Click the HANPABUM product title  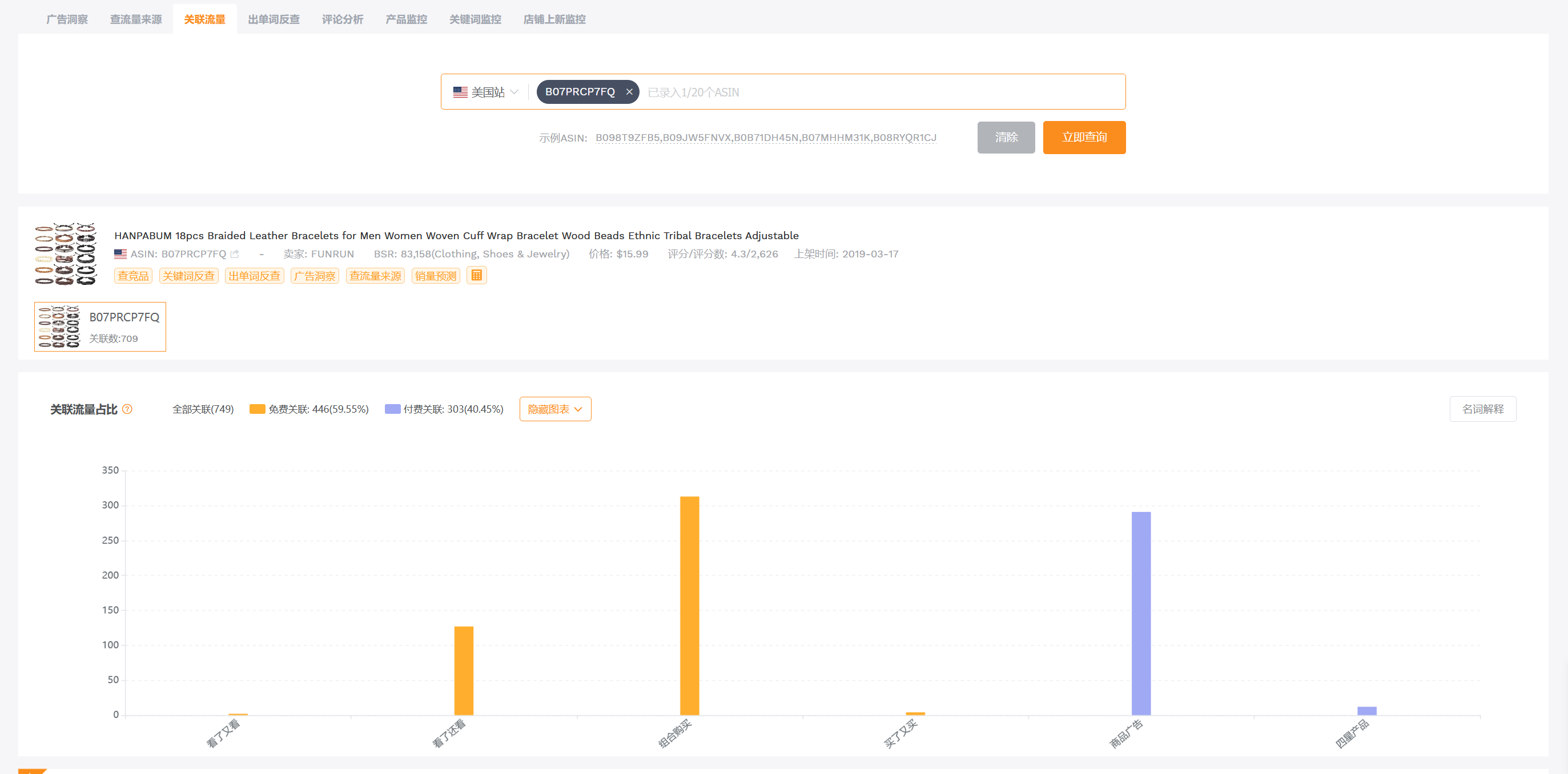coord(456,236)
